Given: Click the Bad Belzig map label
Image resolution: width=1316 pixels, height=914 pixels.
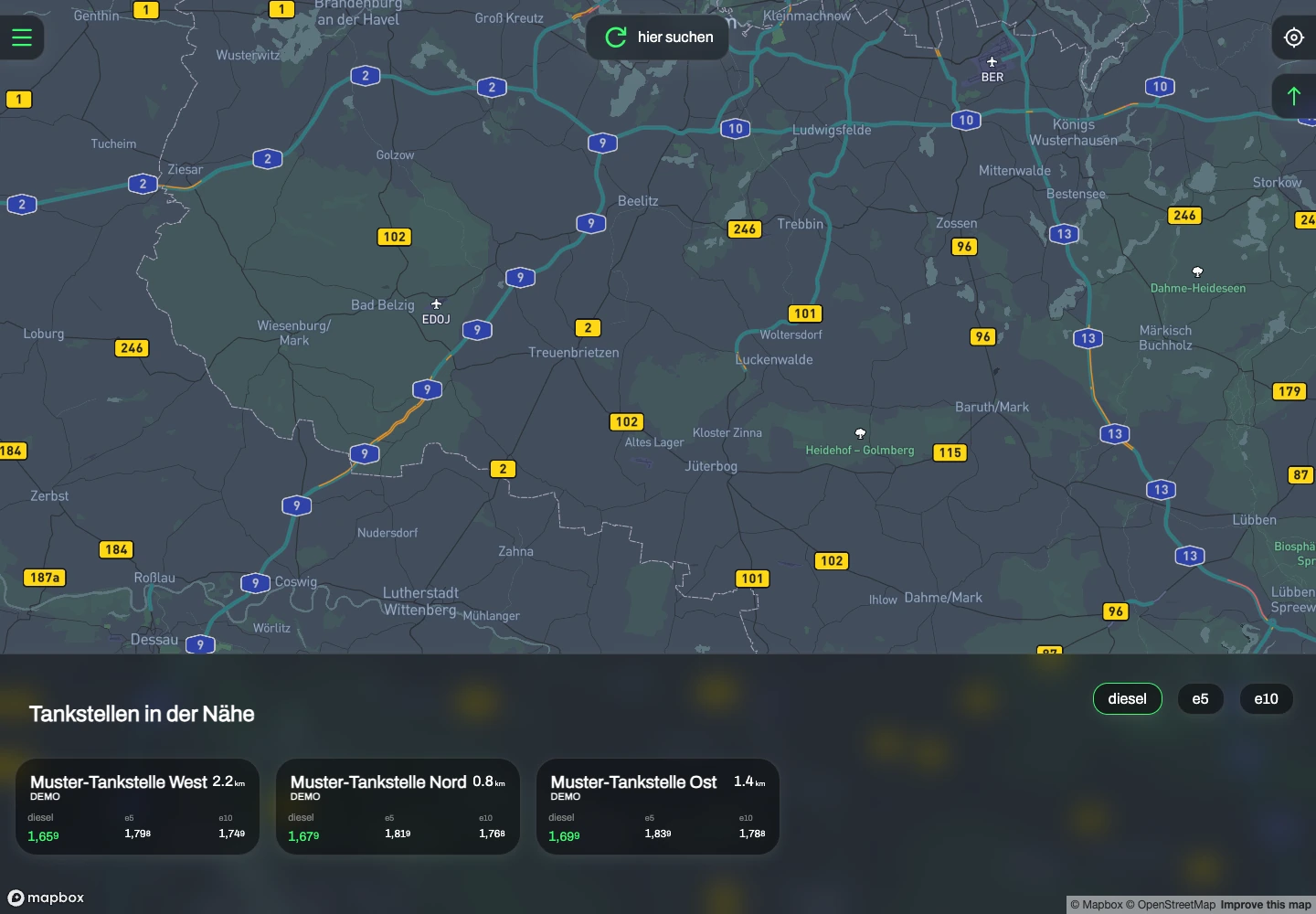Looking at the screenshot, I should tap(383, 305).
